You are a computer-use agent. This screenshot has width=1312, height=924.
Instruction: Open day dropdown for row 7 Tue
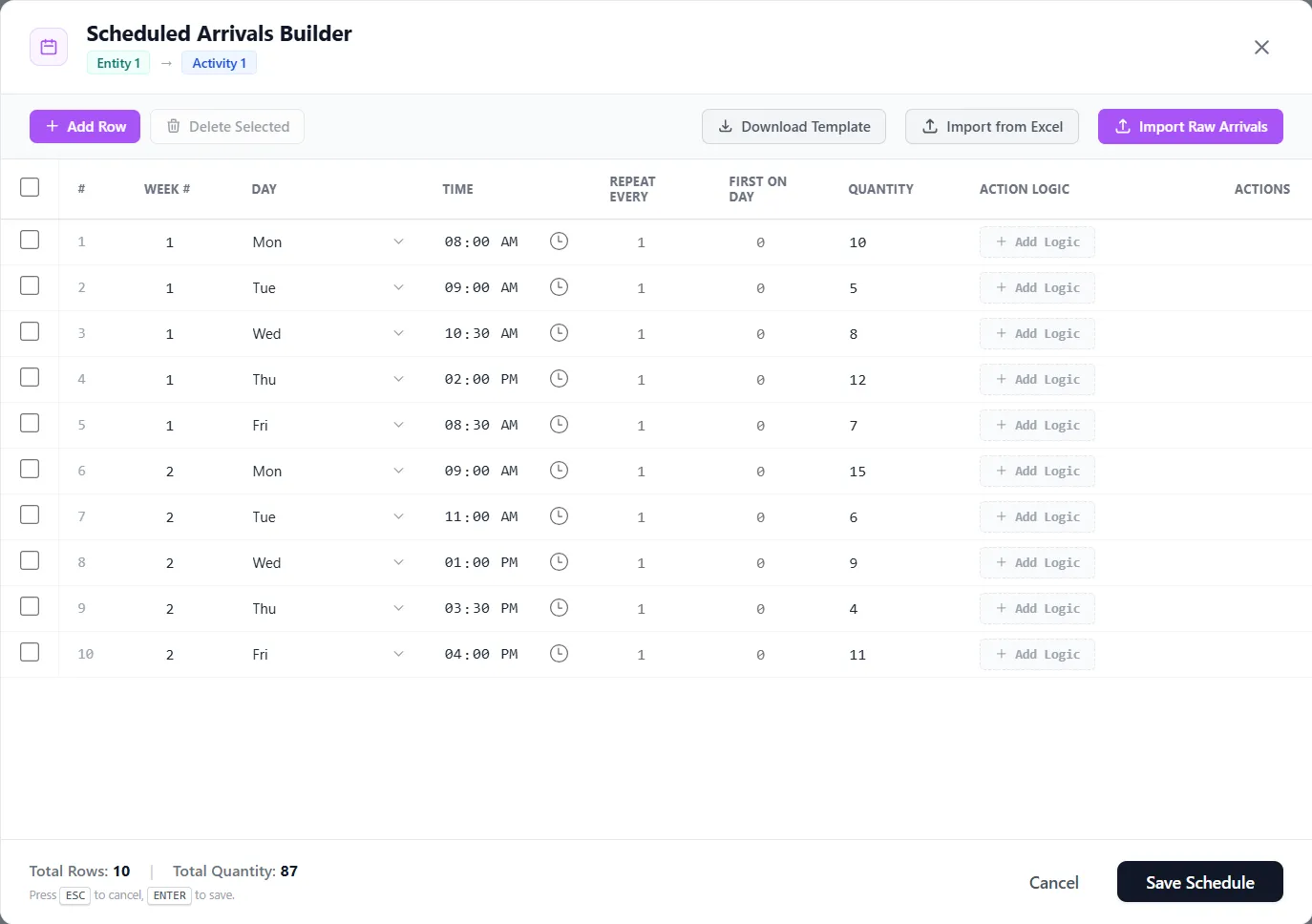pyautogui.click(x=328, y=517)
